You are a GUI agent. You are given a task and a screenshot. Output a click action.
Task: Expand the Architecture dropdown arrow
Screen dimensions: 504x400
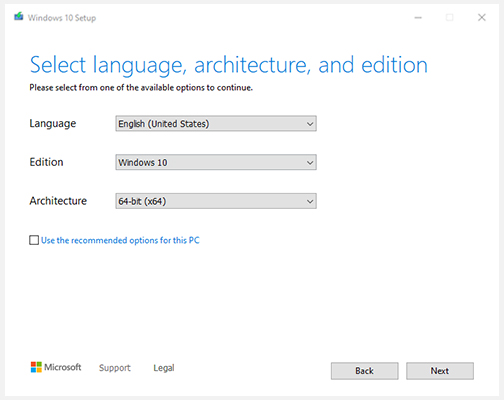pos(310,201)
